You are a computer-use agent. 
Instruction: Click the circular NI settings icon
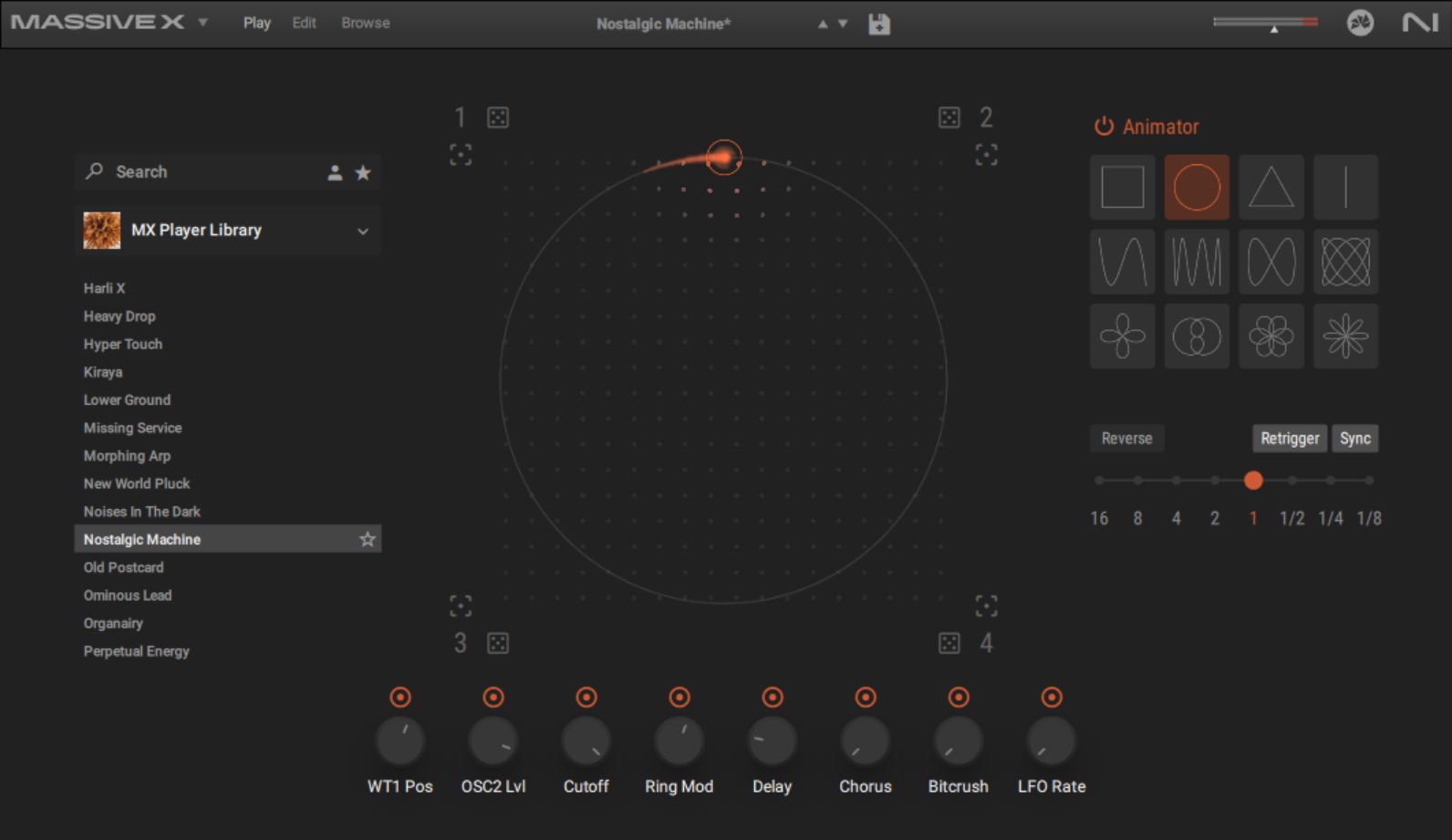(x=1360, y=23)
